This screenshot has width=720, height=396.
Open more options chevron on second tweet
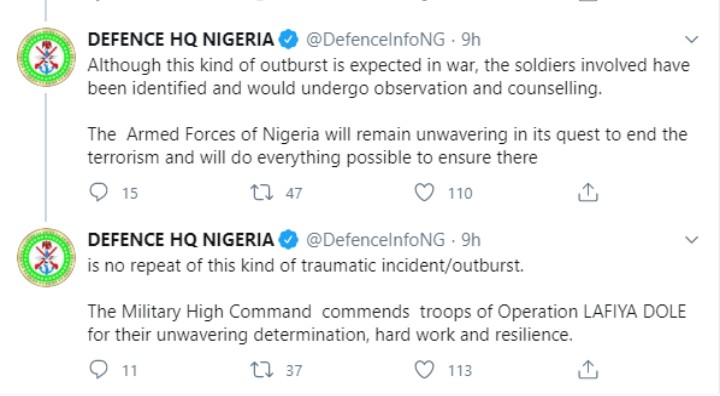click(692, 240)
